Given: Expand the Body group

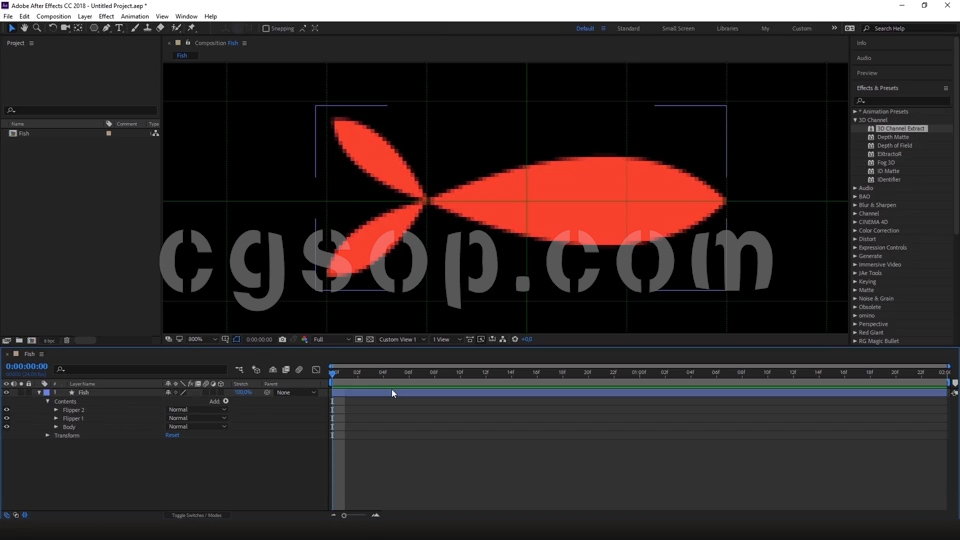Looking at the screenshot, I should point(56,427).
